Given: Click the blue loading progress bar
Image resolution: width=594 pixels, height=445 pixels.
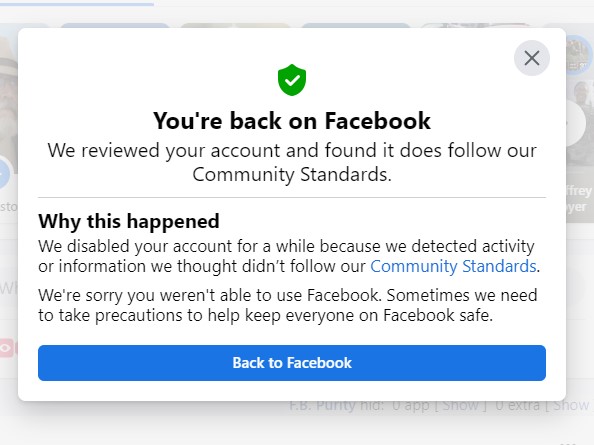Looking at the screenshot, I should tap(77, 4).
